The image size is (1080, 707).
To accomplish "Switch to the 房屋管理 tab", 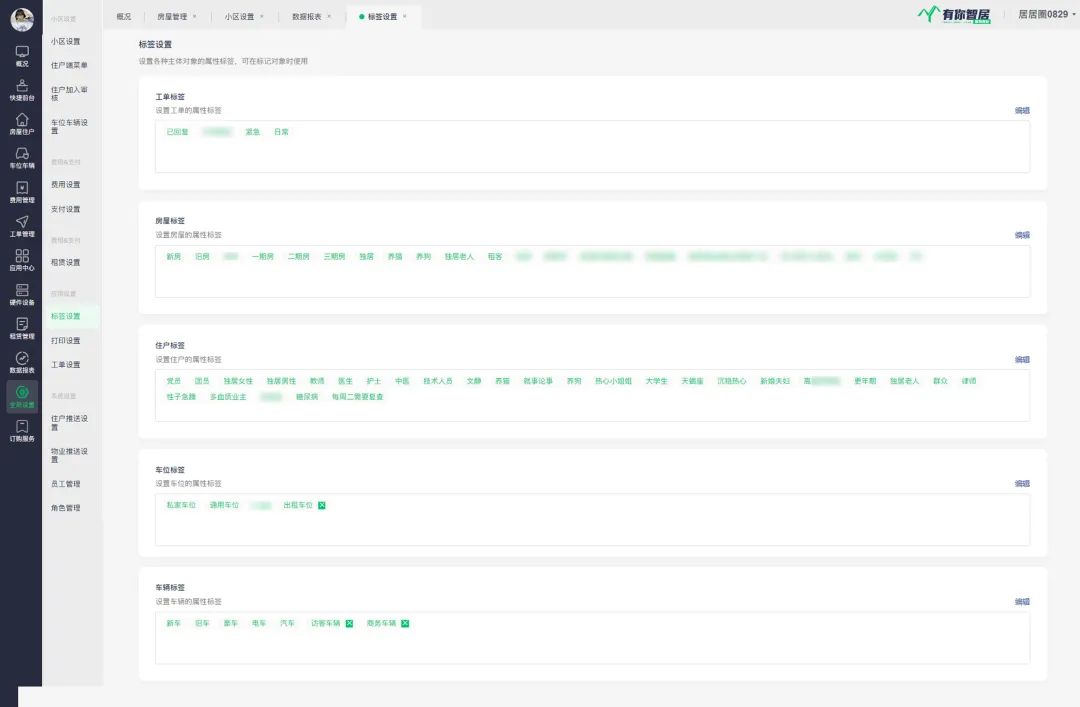I will 171,16.
